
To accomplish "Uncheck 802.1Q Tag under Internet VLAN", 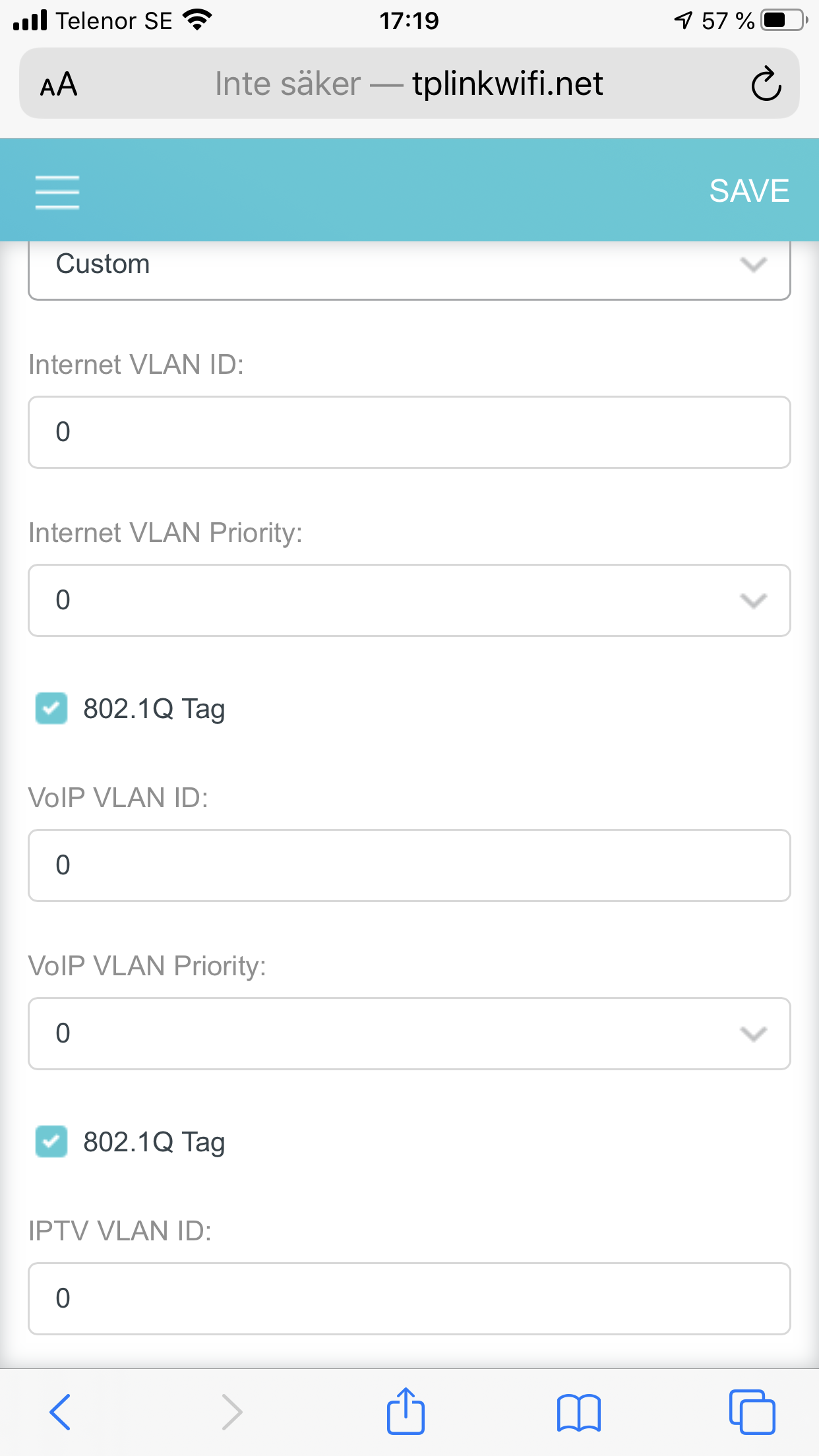I will point(51,708).
